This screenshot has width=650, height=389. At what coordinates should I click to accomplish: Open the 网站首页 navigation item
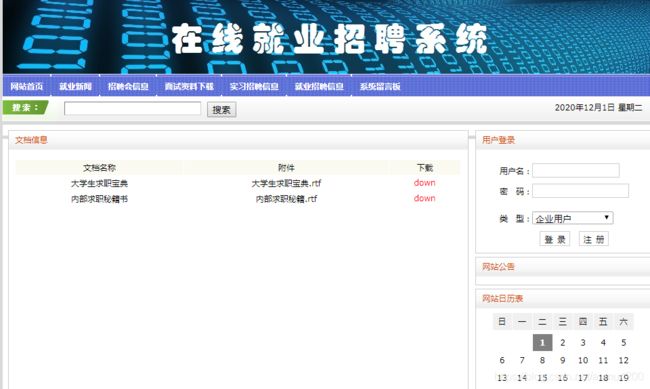click(x=27, y=86)
